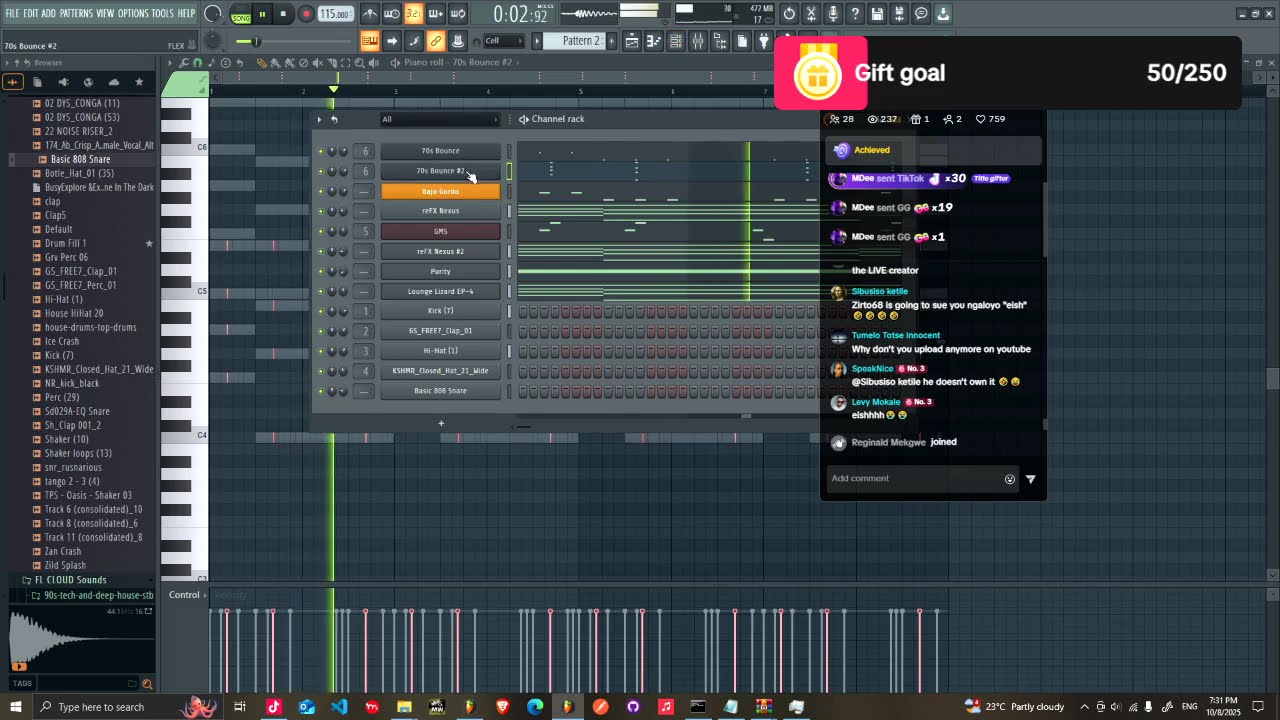Mute the Hi-Hat (1) channel green light
1280x720 pixels.
(x=321, y=351)
